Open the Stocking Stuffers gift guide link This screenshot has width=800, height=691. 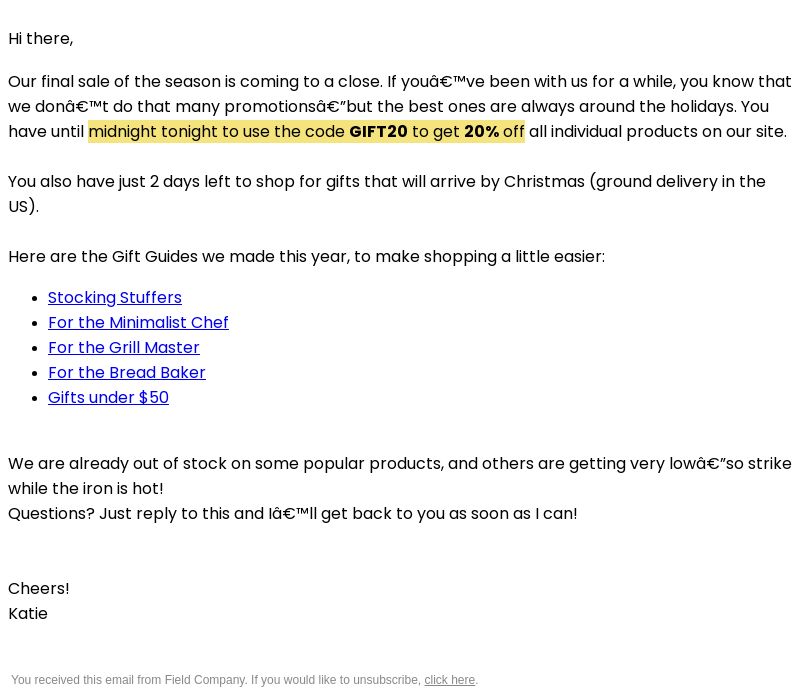(x=115, y=298)
